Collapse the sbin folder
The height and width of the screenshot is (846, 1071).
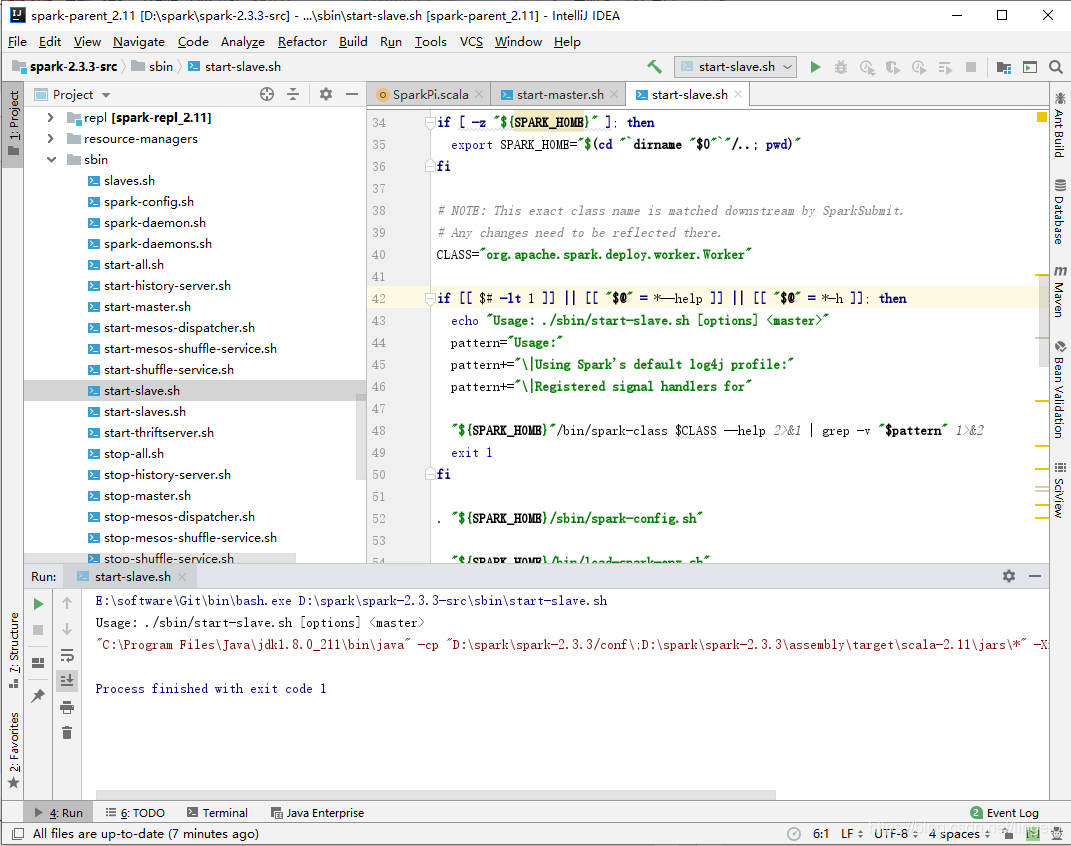(51, 160)
